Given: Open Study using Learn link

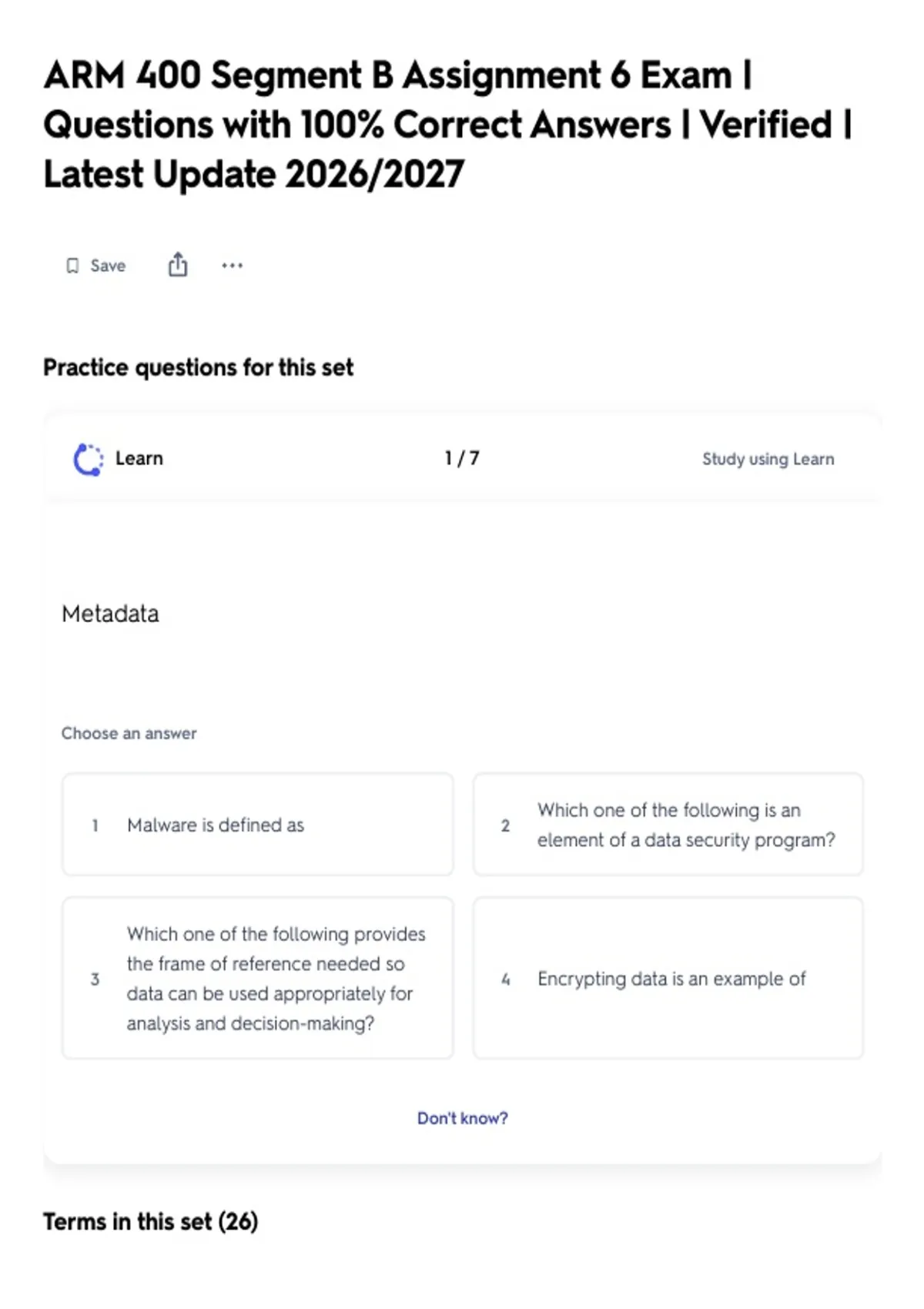Looking at the screenshot, I should click(x=768, y=459).
